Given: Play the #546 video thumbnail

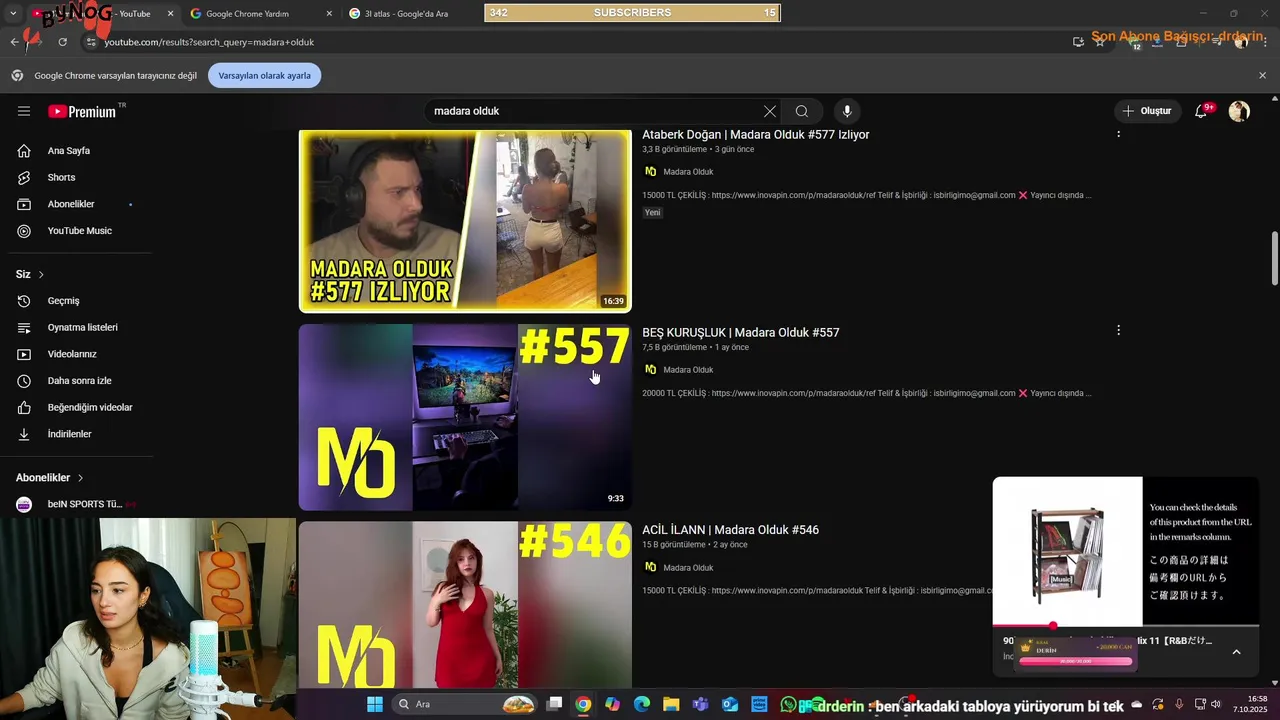Looking at the screenshot, I should coord(465,605).
